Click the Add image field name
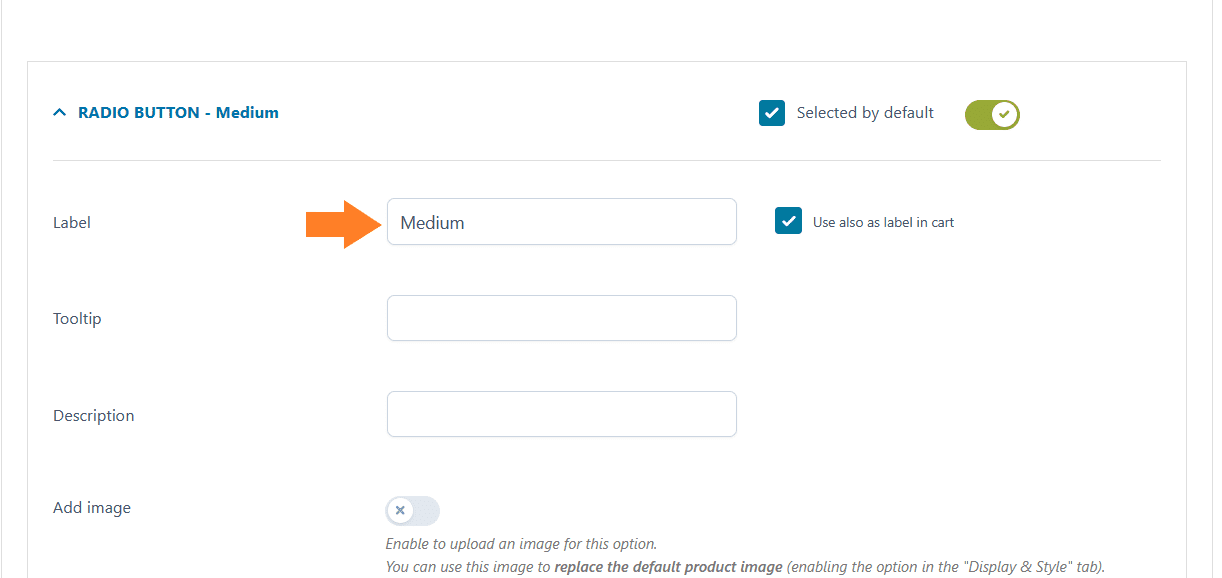Image resolution: width=1222 pixels, height=578 pixels. pyautogui.click(x=92, y=508)
